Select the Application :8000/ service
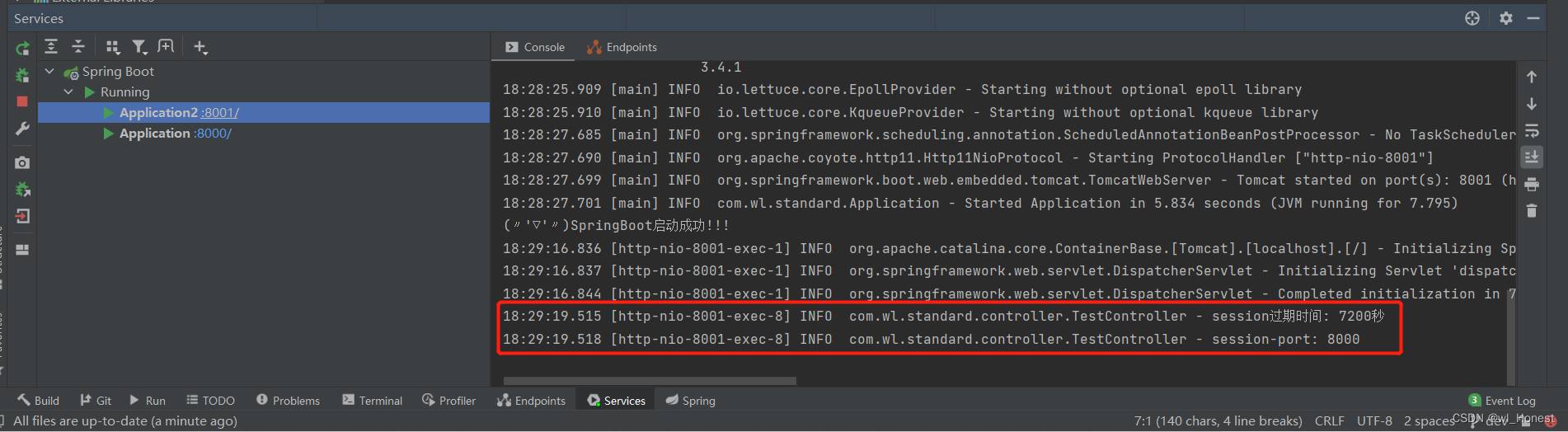The width and height of the screenshot is (1568, 432). [x=264, y=134]
